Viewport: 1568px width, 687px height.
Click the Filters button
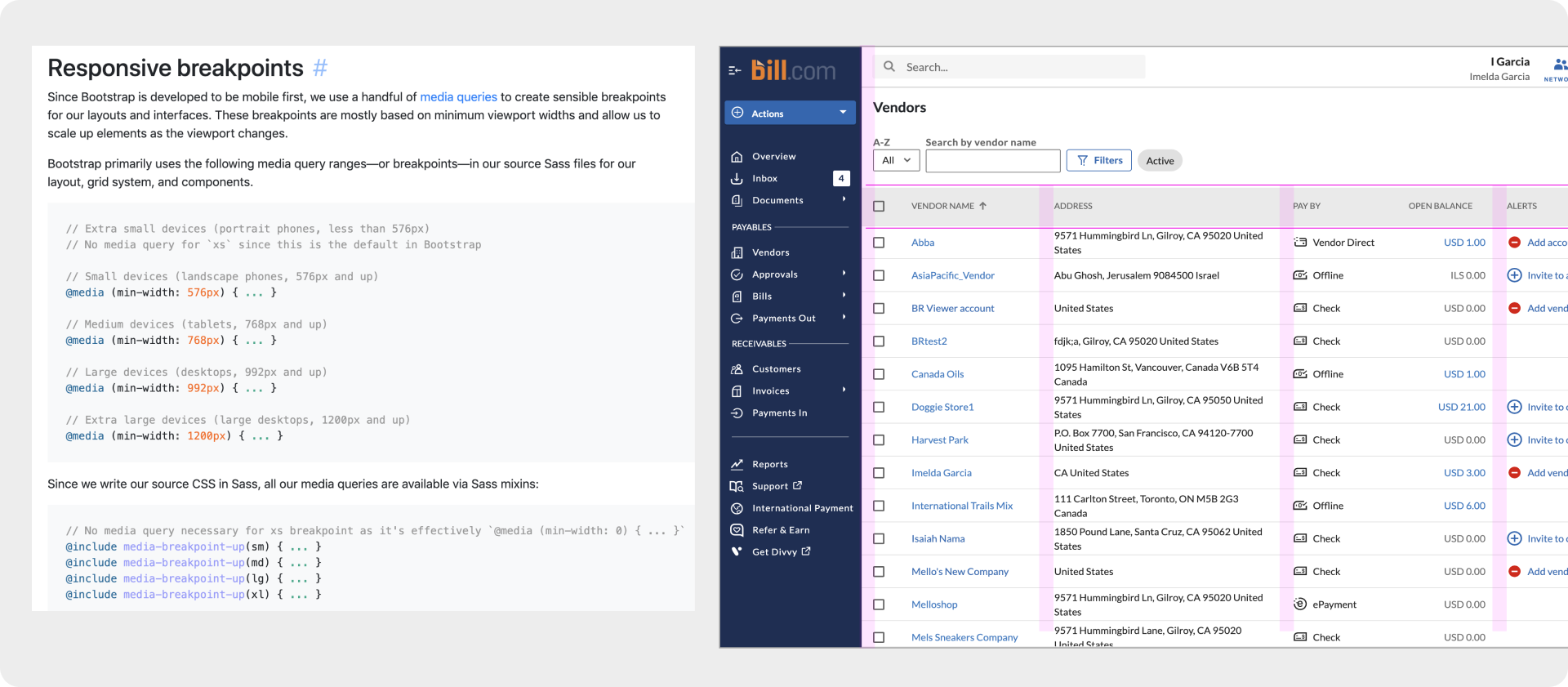pyautogui.click(x=1099, y=160)
